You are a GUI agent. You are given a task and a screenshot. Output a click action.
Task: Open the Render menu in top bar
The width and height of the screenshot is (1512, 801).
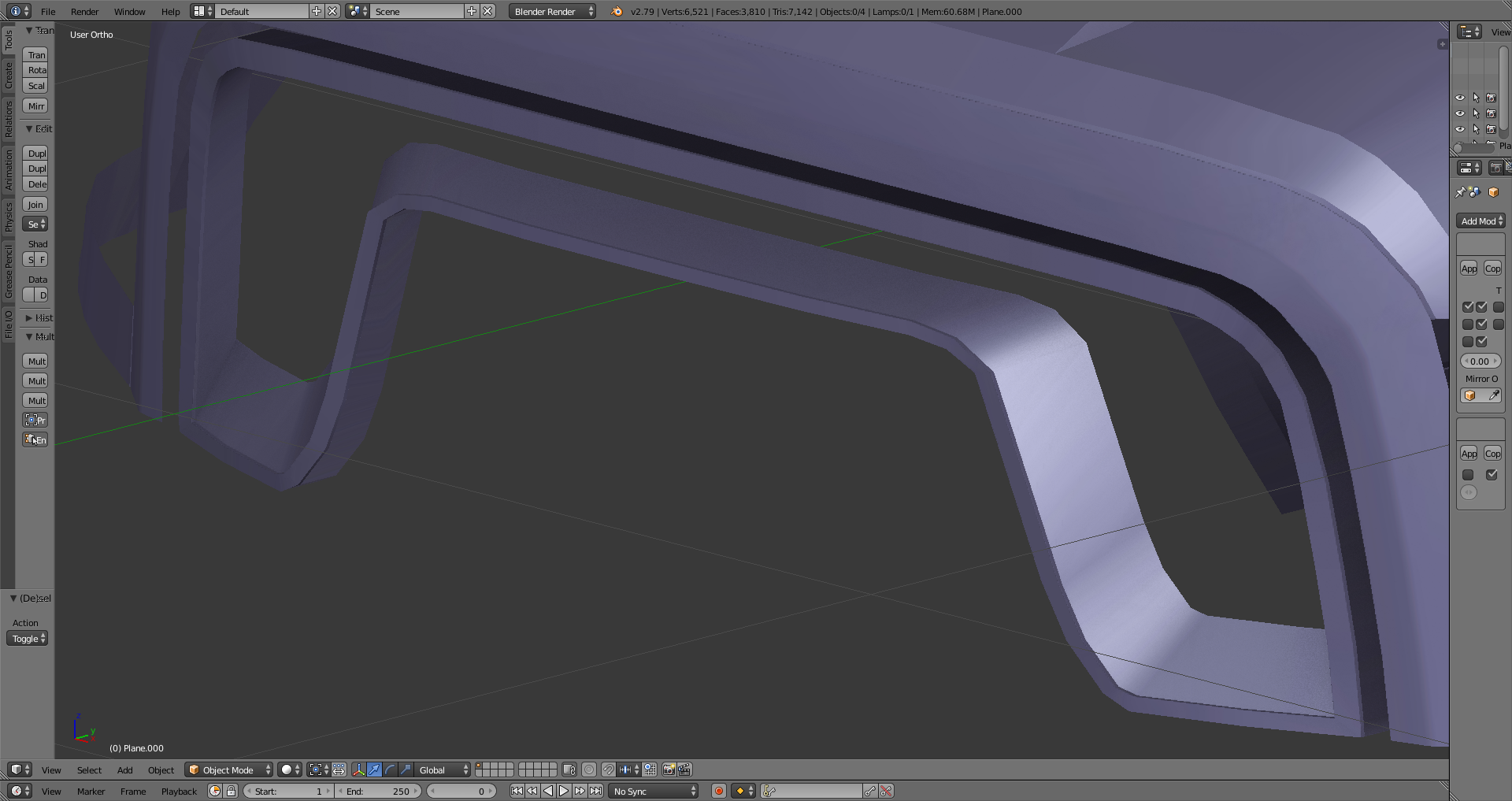pos(84,12)
